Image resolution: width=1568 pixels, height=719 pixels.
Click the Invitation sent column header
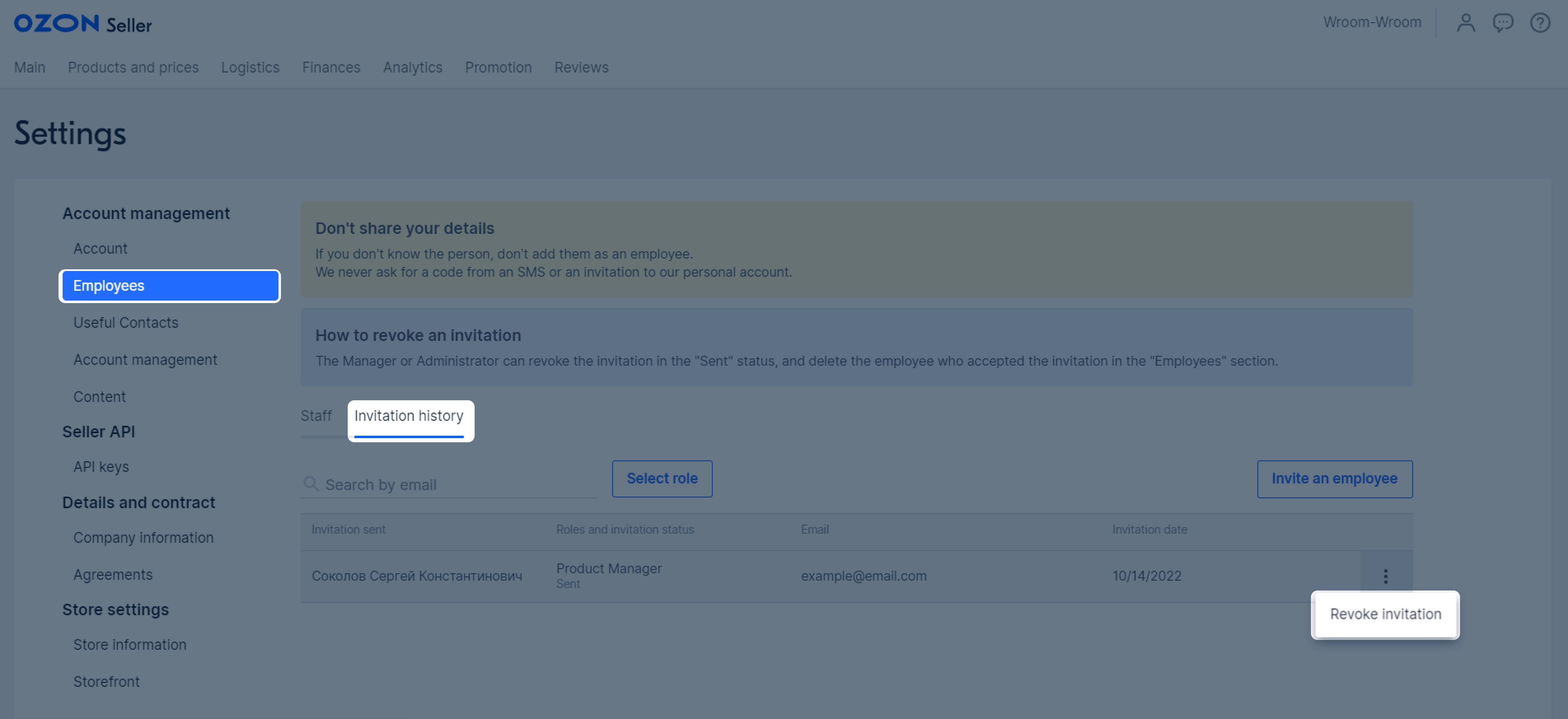348,530
